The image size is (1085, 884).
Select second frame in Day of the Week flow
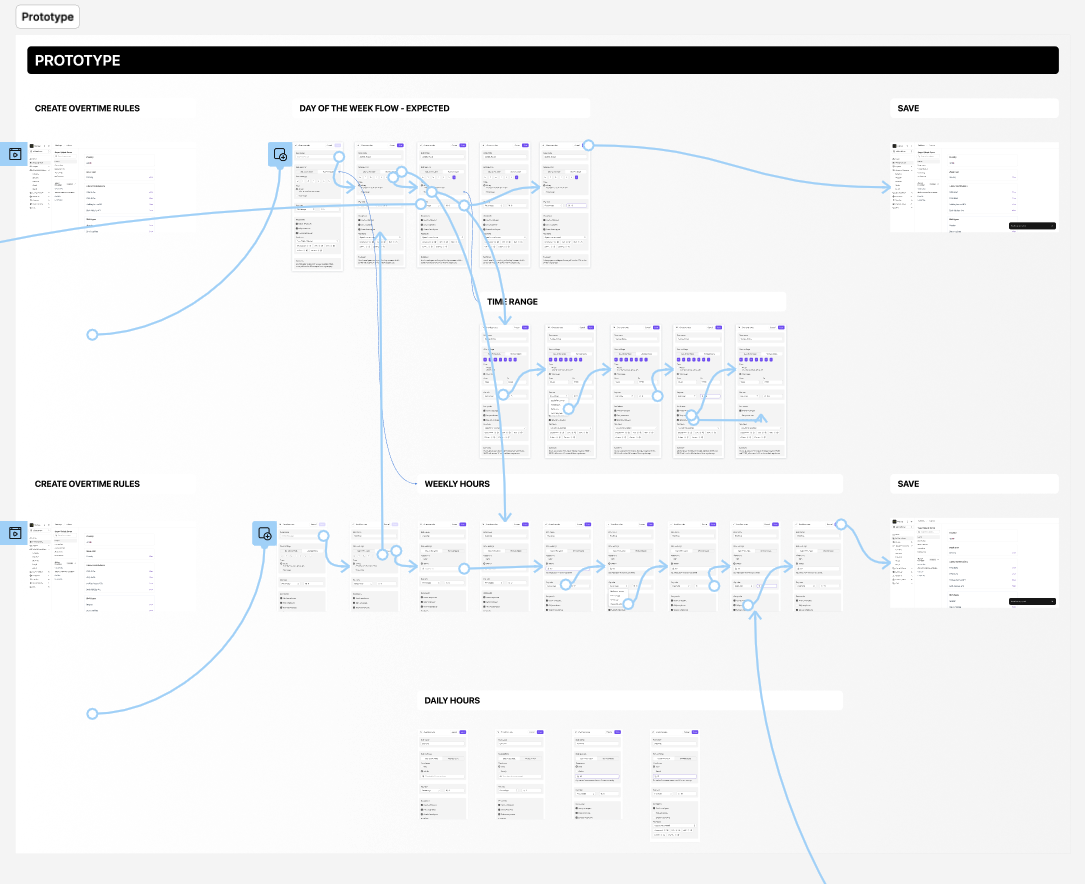pyautogui.click(x=380, y=205)
